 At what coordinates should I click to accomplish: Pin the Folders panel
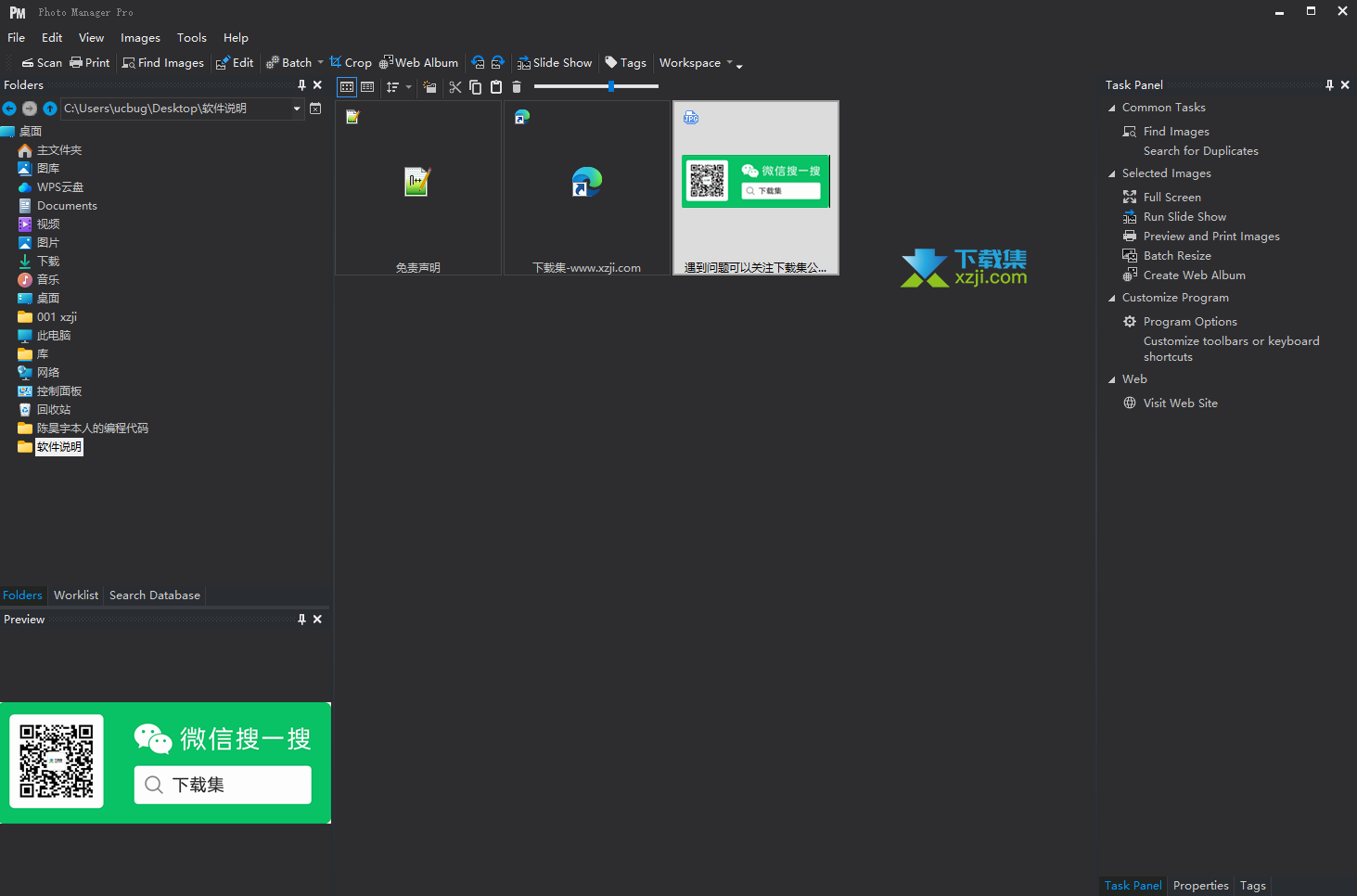click(x=301, y=85)
